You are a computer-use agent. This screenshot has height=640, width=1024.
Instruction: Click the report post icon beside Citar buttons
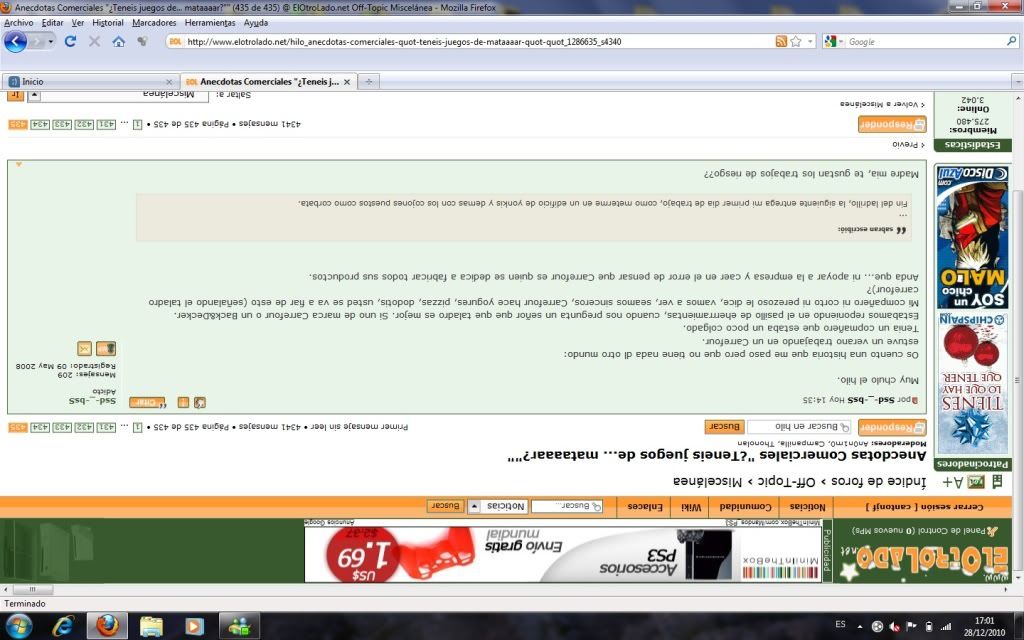click(x=200, y=402)
